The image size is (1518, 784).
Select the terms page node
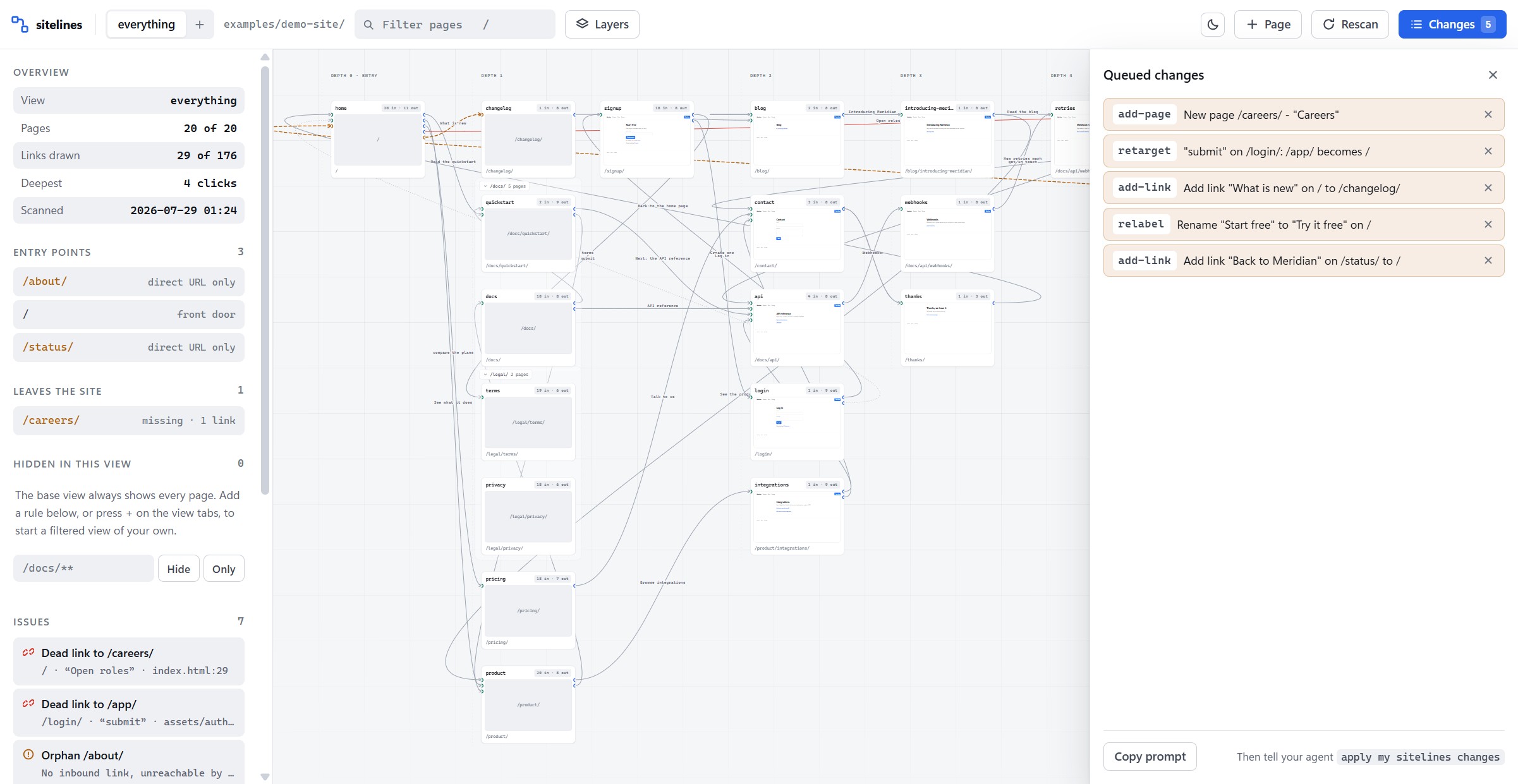[x=528, y=422]
